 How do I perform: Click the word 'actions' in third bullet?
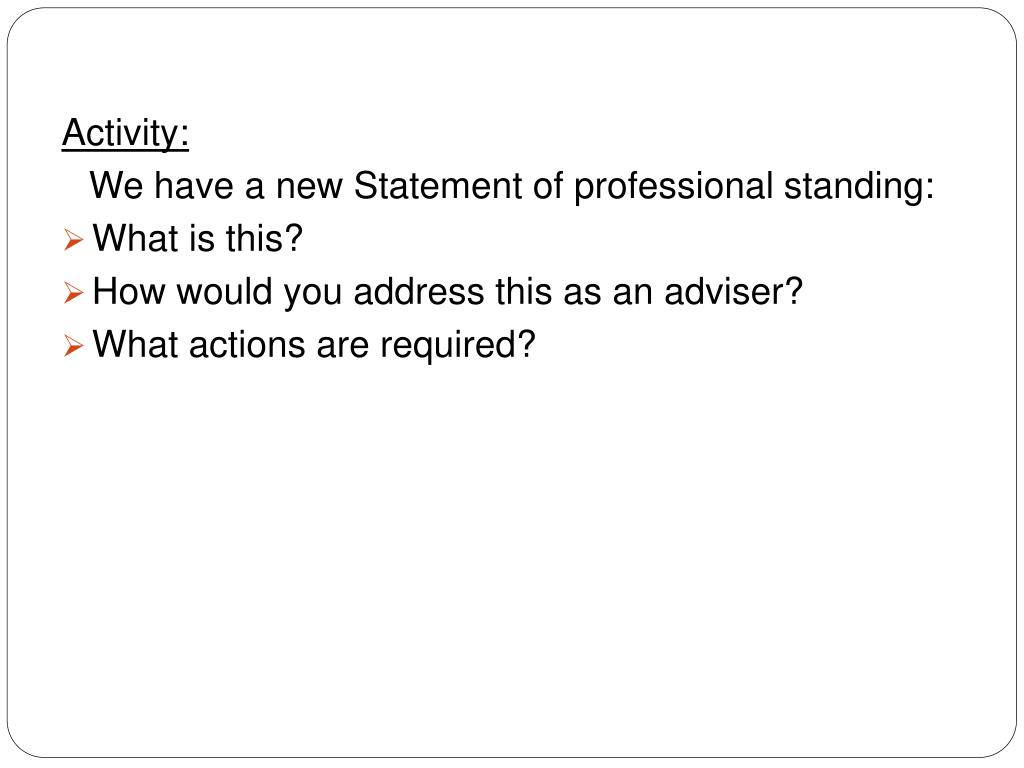247,344
